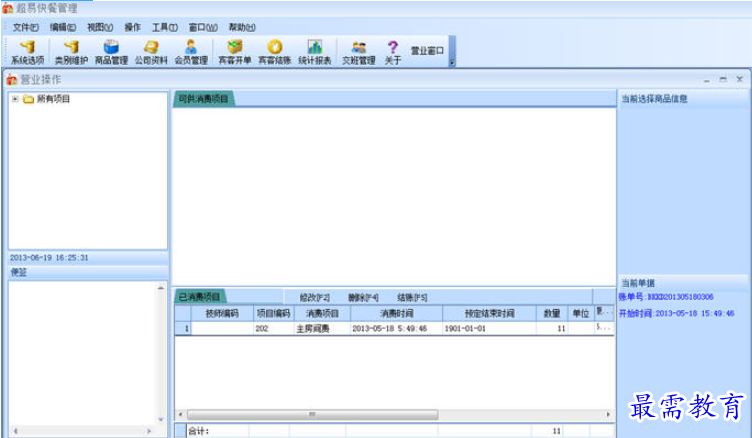This screenshot has width=752, height=438.
Task: Click the 关于 question mark icon
Action: tap(393, 51)
